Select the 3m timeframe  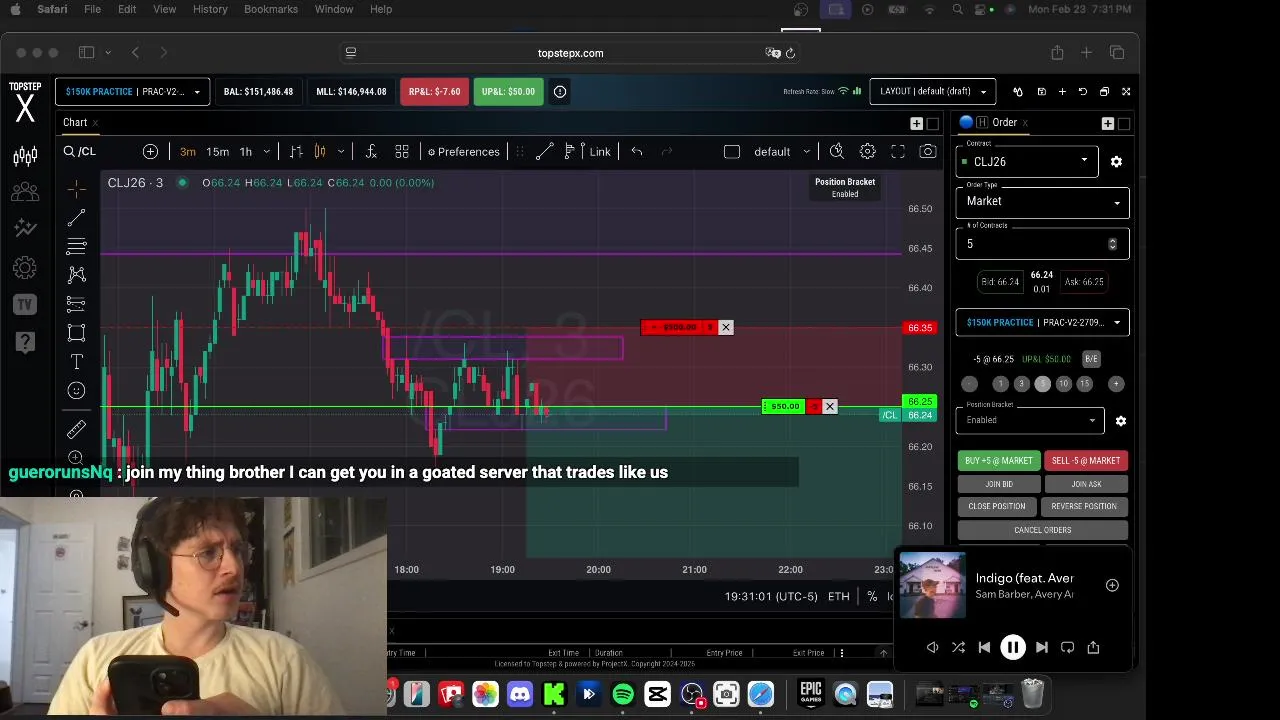[188, 152]
